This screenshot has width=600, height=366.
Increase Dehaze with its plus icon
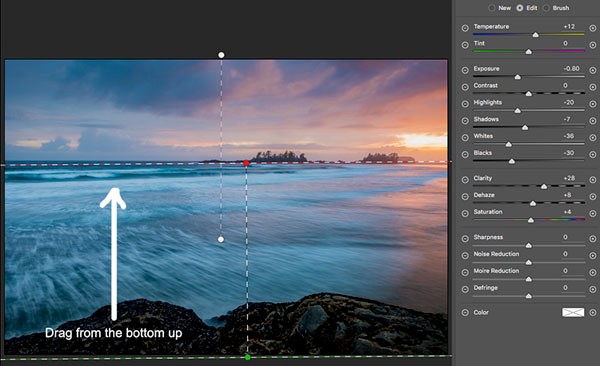click(593, 196)
